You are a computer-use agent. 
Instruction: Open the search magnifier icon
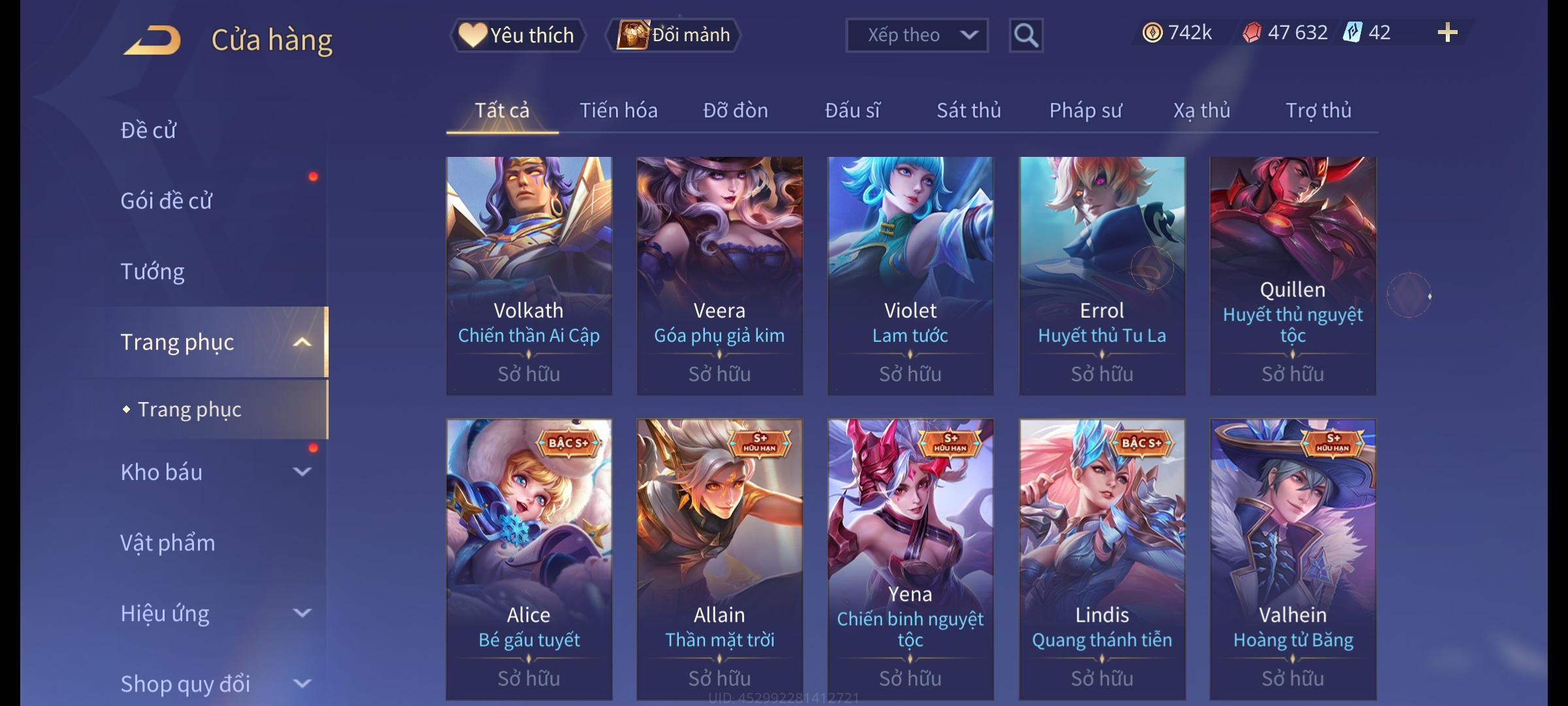(1026, 35)
